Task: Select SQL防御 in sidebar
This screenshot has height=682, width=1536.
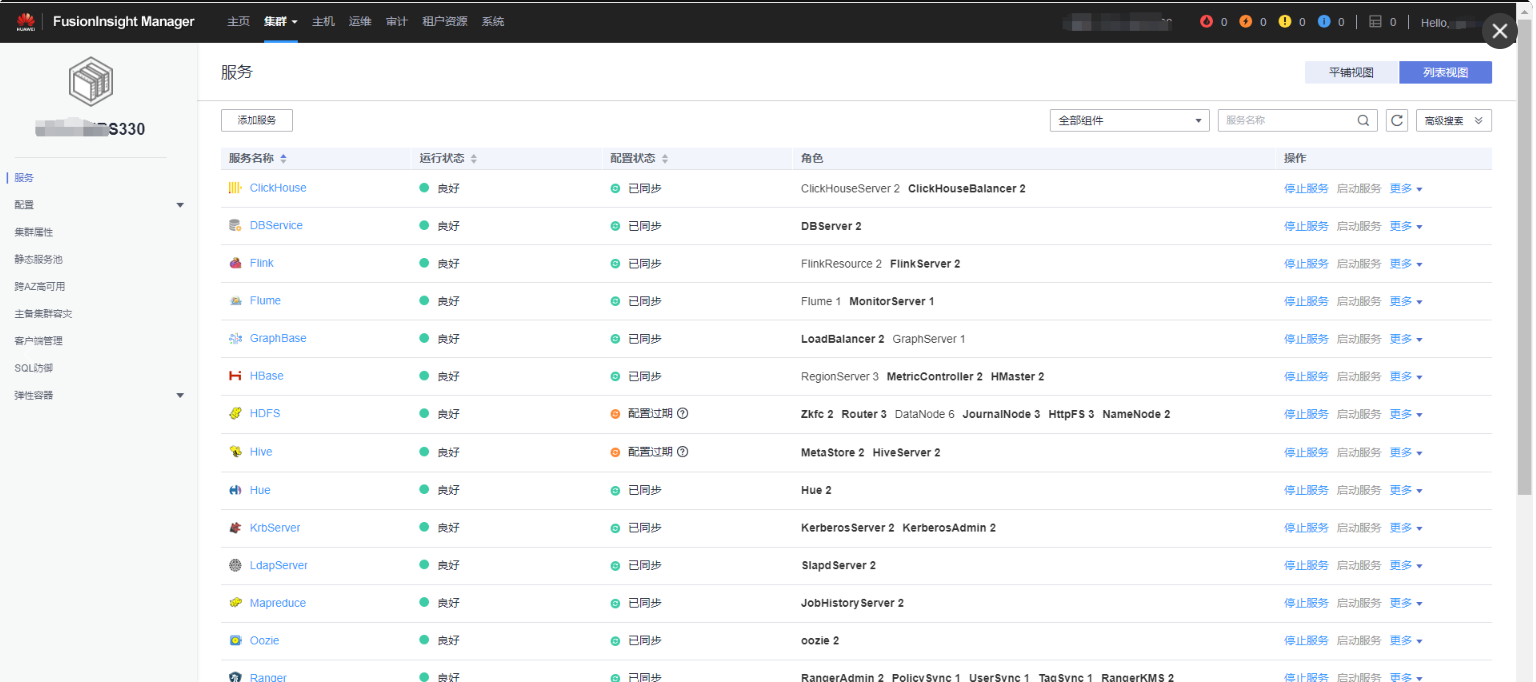Action: coord(33,368)
